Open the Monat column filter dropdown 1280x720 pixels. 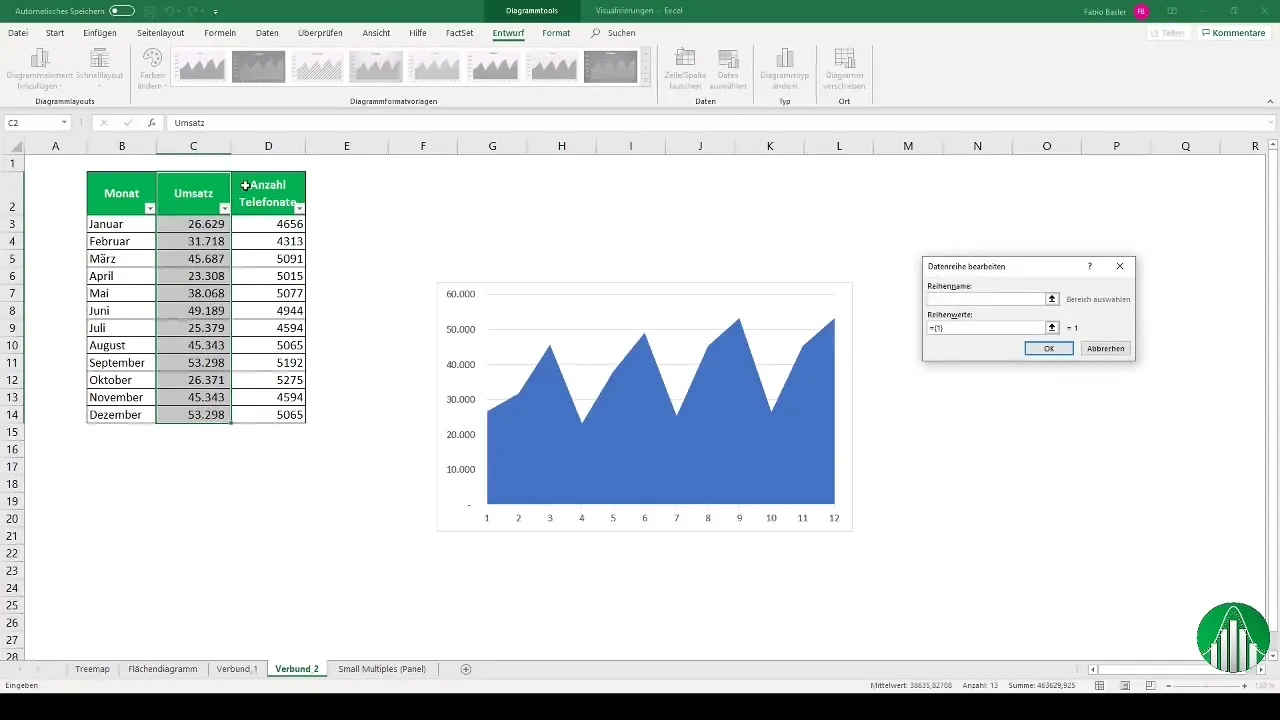(x=150, y=208)
